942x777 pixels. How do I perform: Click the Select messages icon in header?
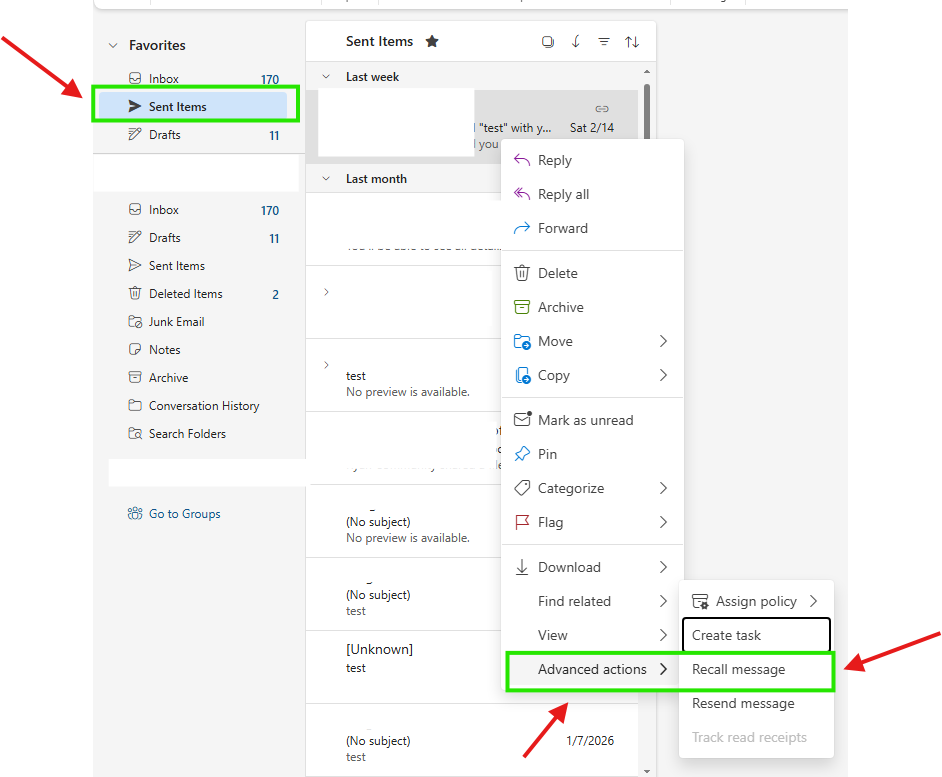point(547,41)
